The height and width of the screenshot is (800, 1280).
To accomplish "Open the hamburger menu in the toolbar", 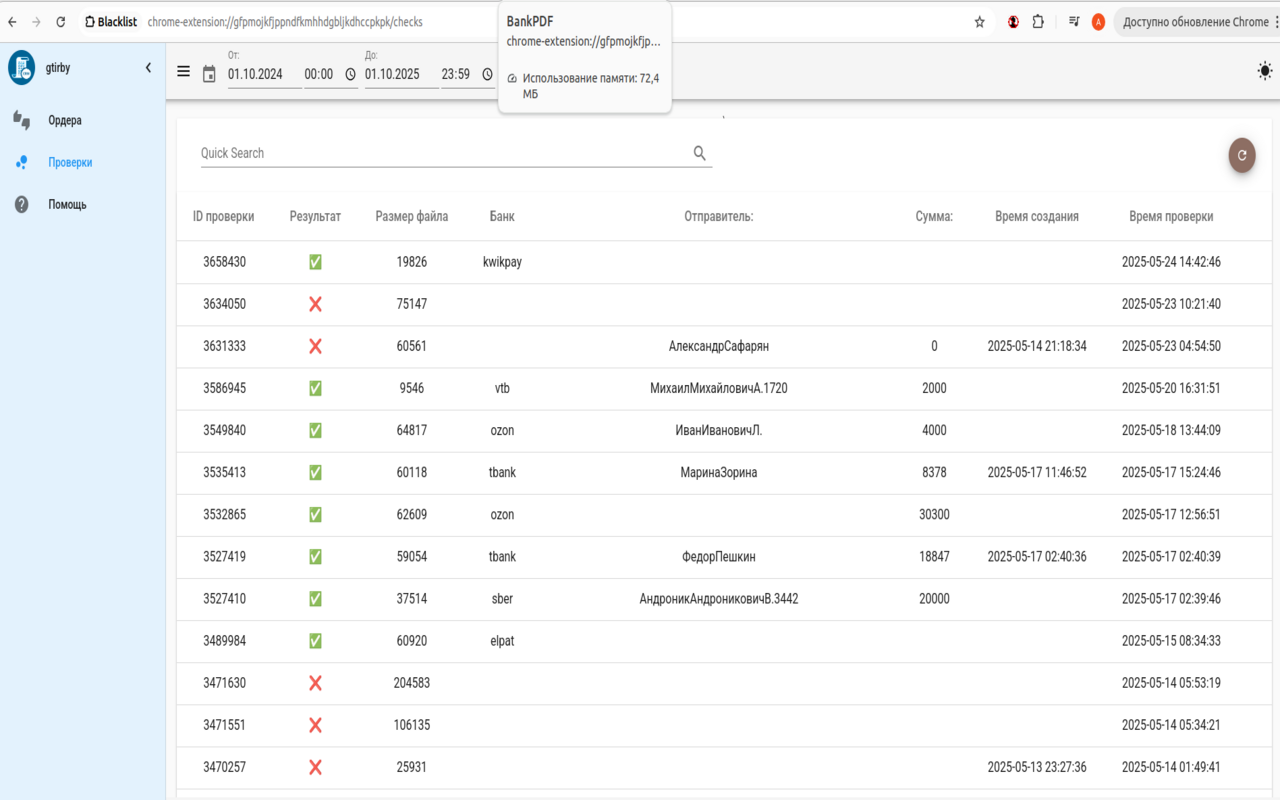I will coord(183,71).
